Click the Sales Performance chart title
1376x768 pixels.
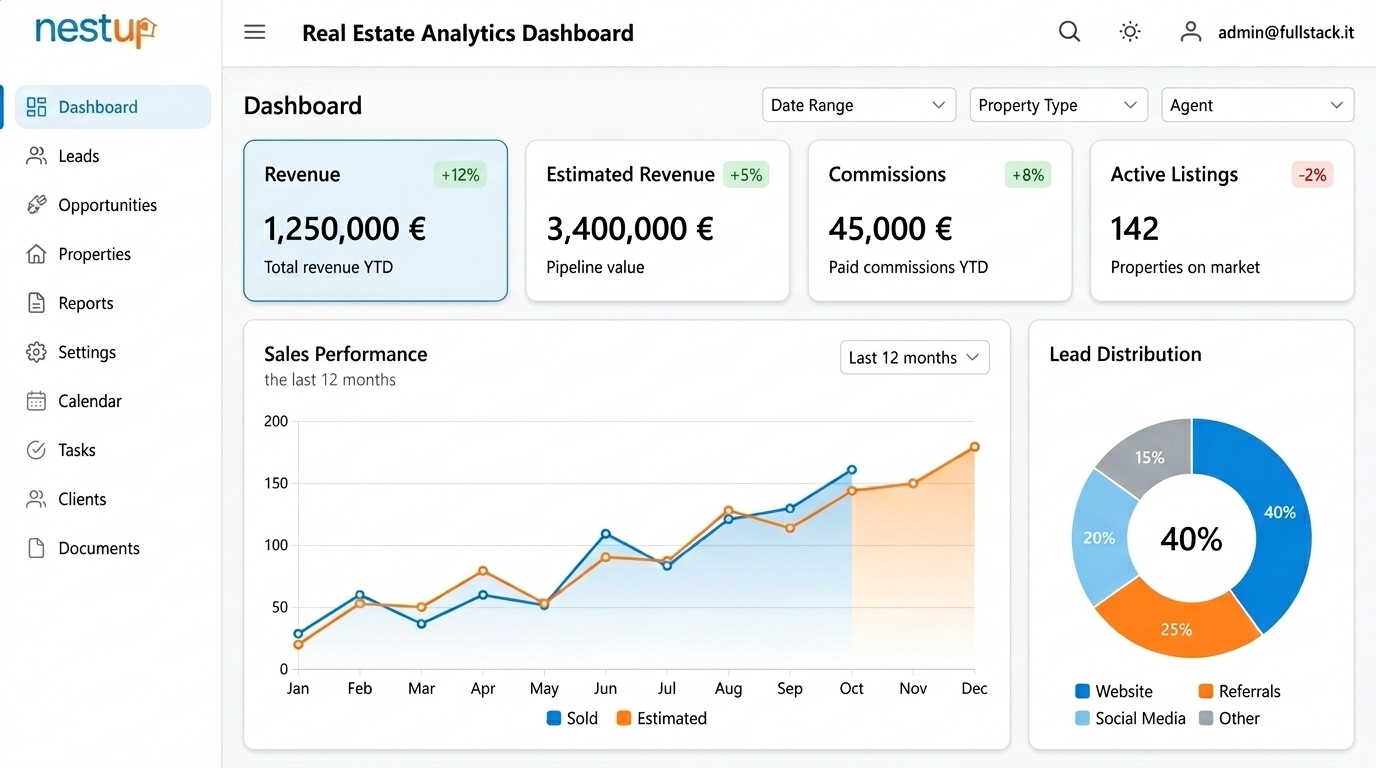346,354
